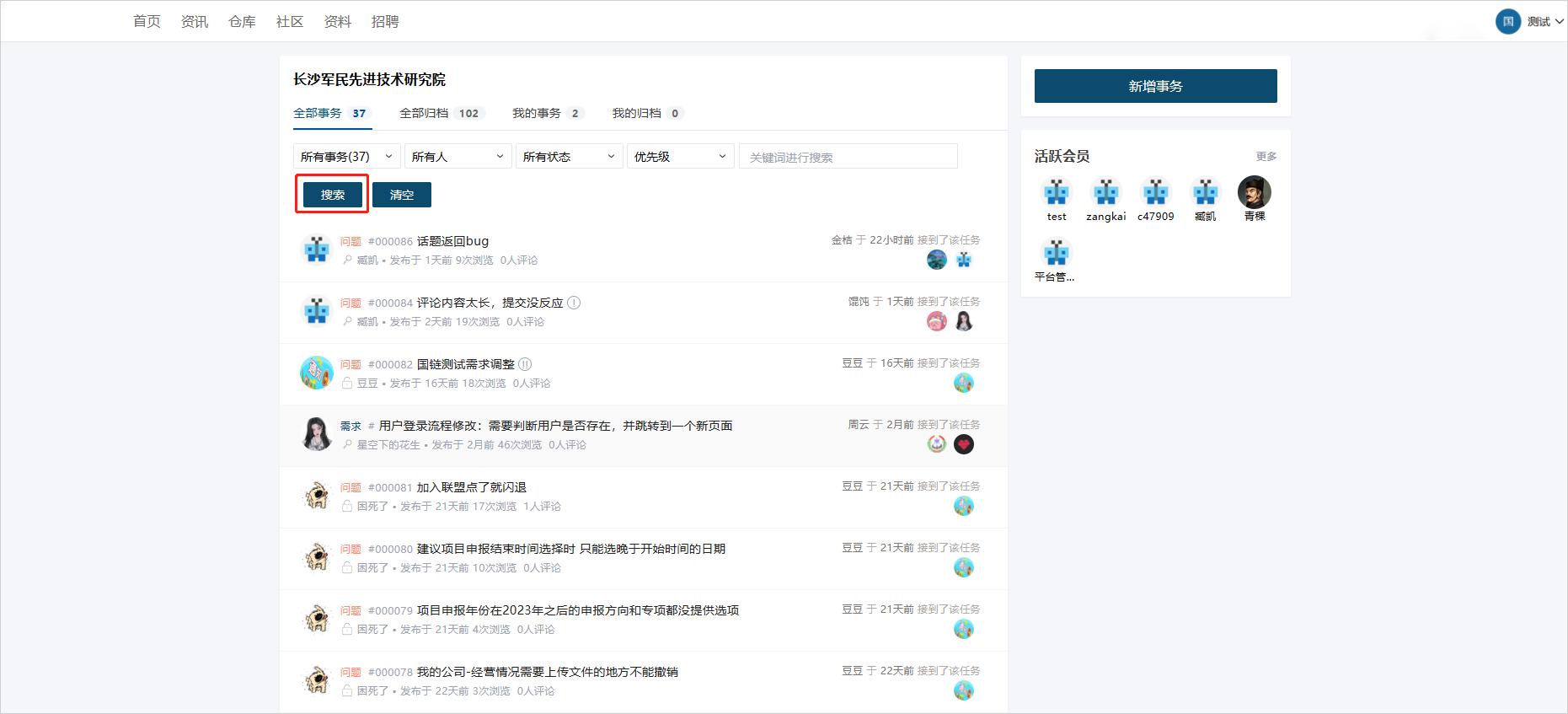Screen dimensions: 1568x714
Task: Click the user profile avatar in header
Action: (1507, 22)
